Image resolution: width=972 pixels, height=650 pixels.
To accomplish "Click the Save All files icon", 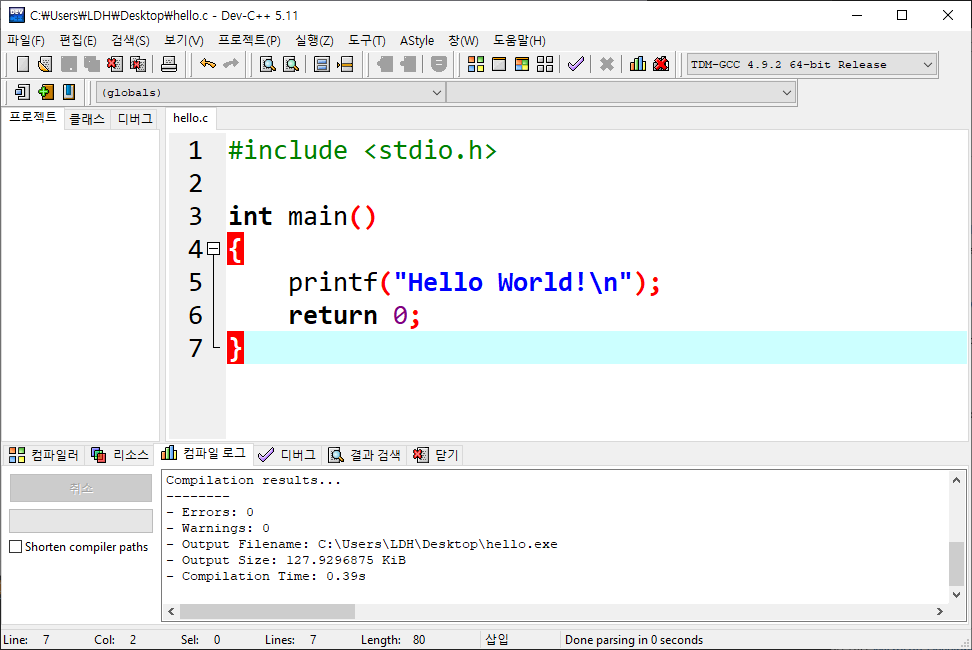I will click(x=91, y=64).
